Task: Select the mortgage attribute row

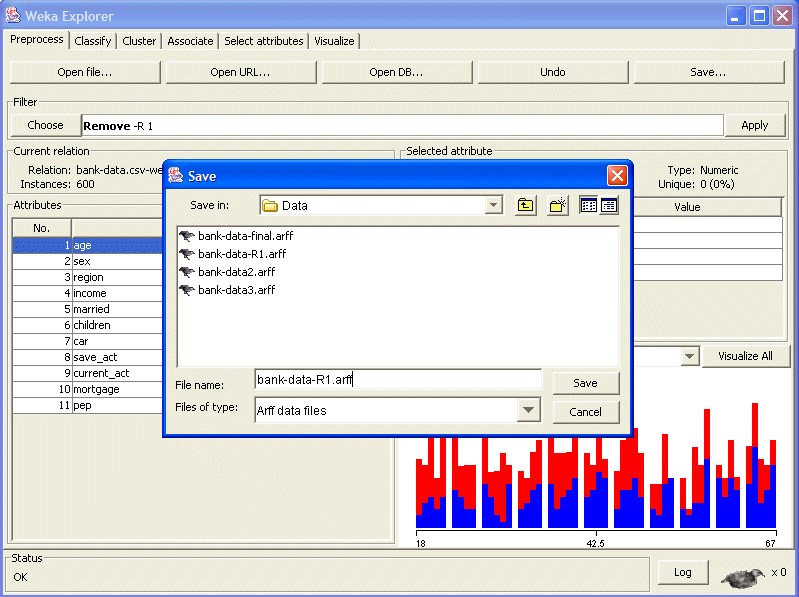Action: point(96,389)
